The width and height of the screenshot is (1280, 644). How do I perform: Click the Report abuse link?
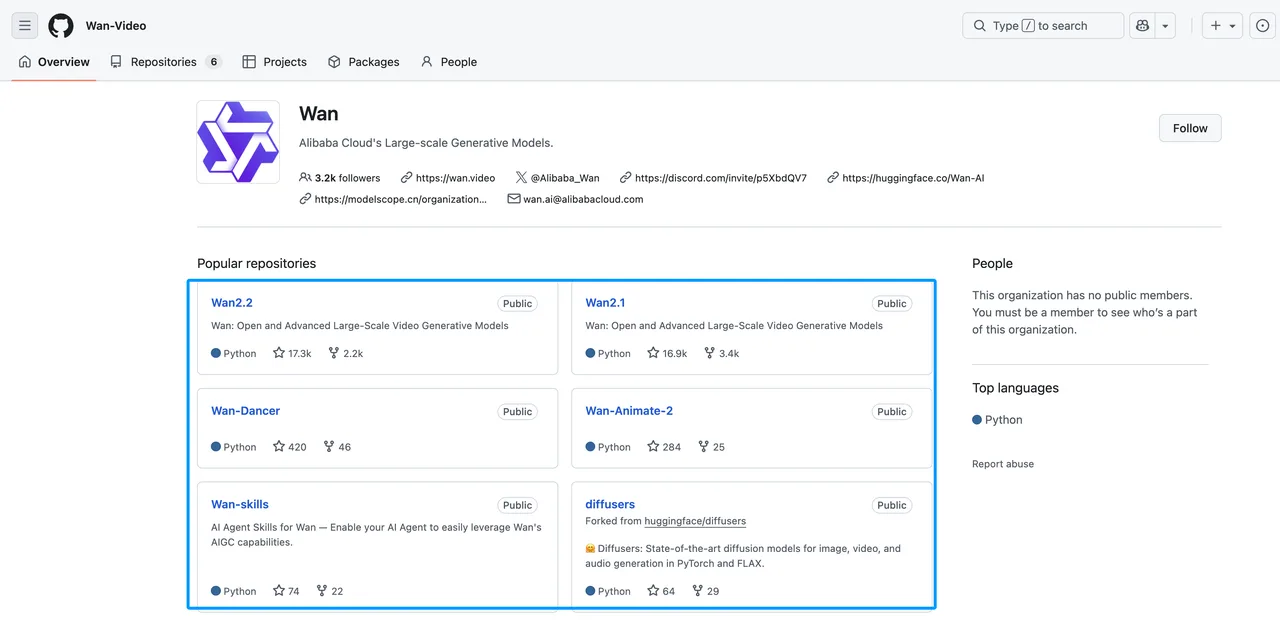click(x=1003, y=464)
